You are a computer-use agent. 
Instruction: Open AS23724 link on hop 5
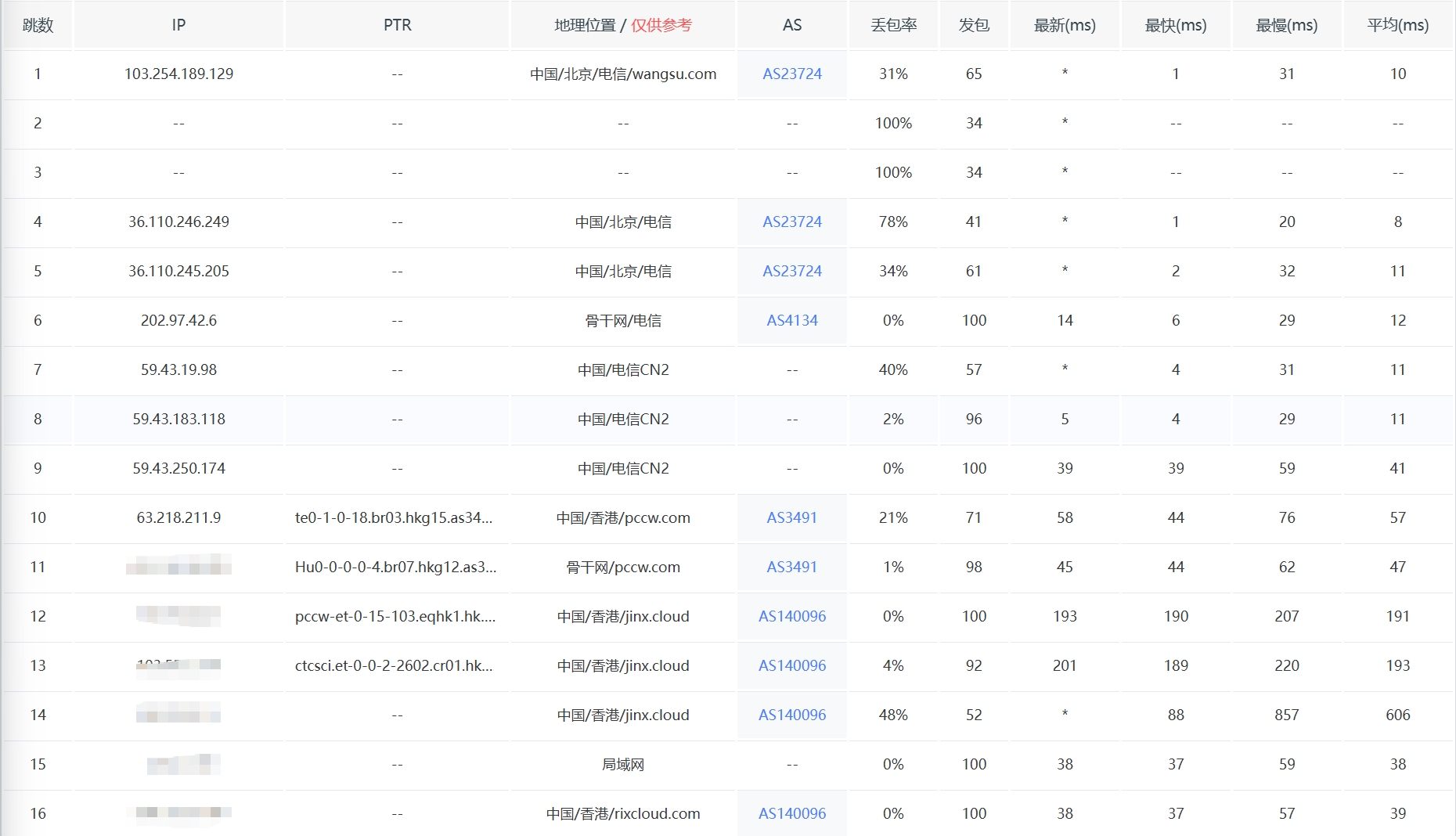click(791, 271)
